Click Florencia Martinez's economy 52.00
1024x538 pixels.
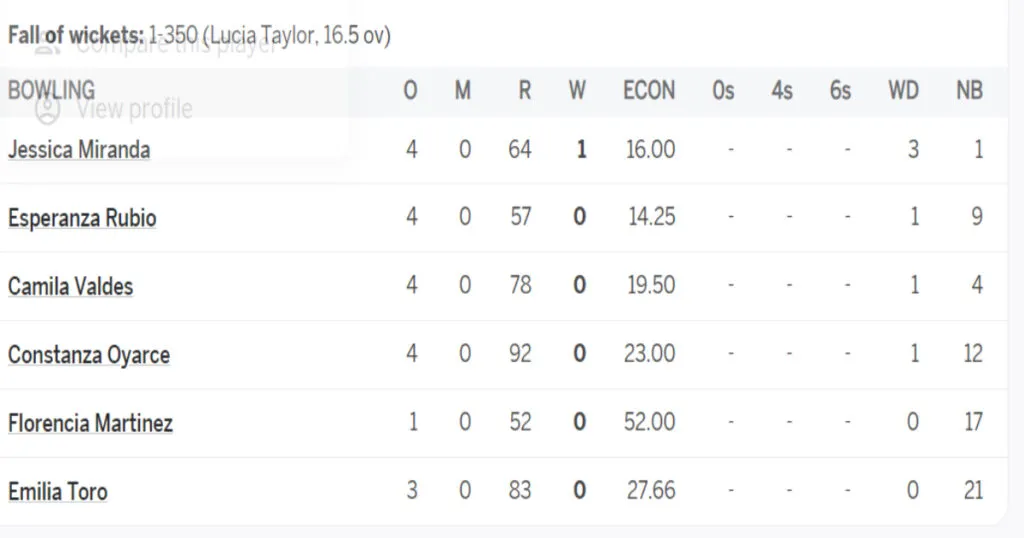tap(649, 422)
